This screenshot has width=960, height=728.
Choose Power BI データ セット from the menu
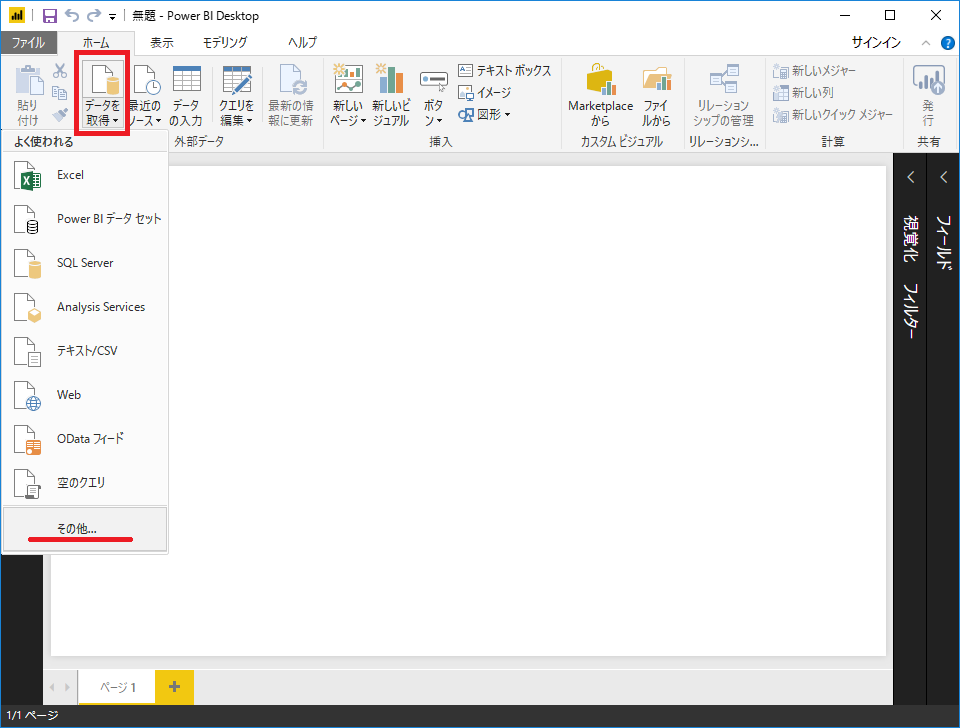[x=84, y=219]
